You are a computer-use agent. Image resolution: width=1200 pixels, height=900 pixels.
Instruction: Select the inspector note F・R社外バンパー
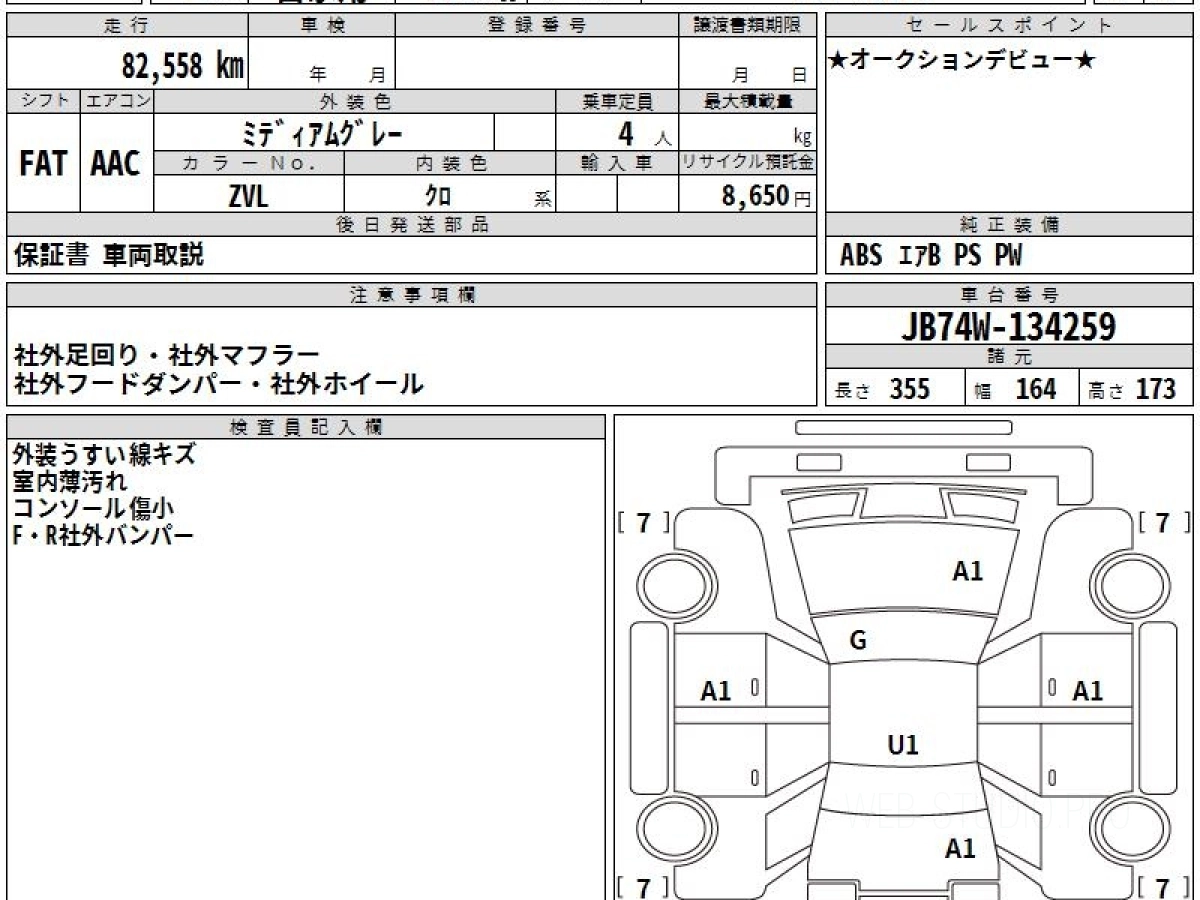coord(103,535)
